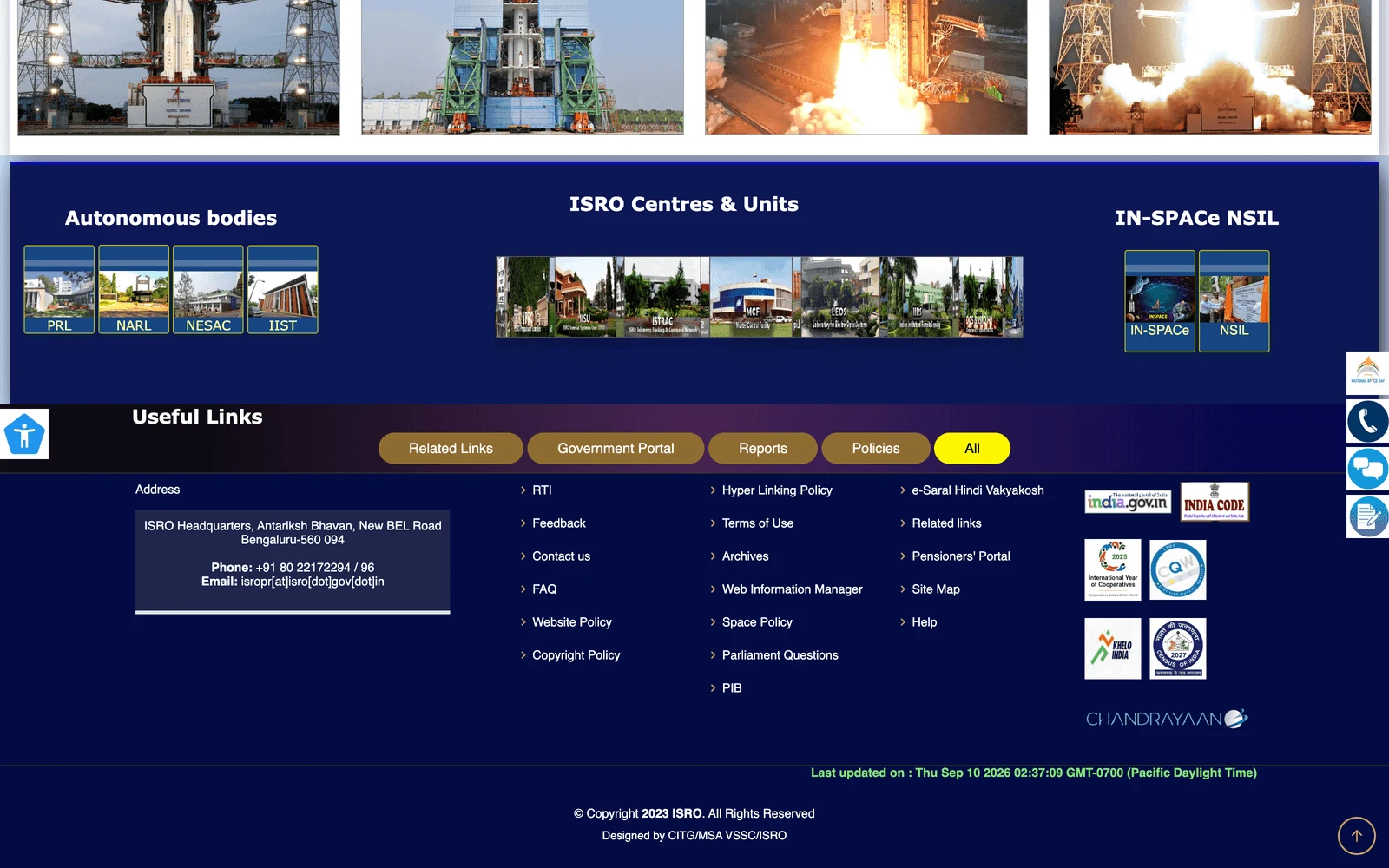The image size is (1389, 868).
Task: Click International Year of Cooperatives logo
Action: [1113, 569]
